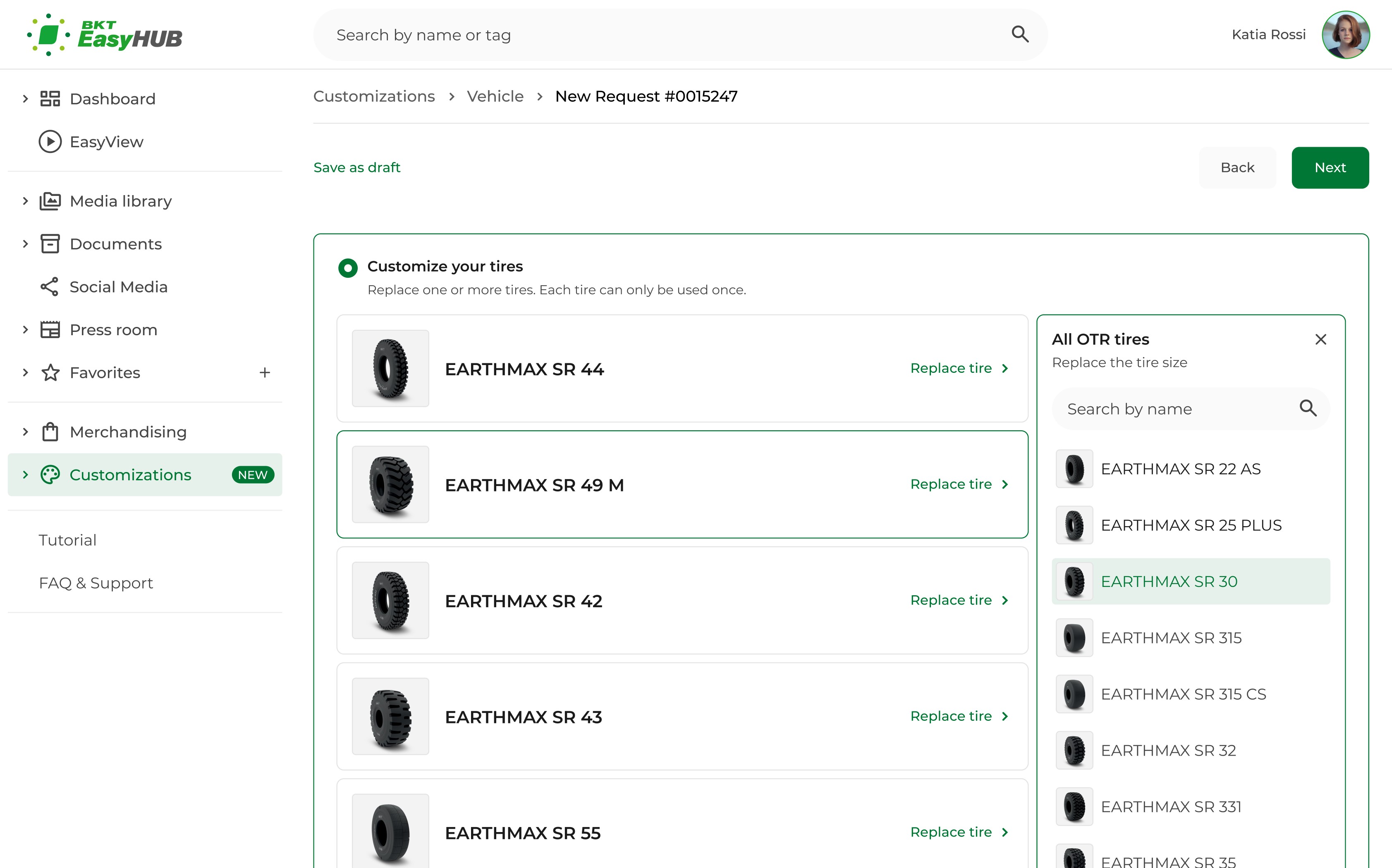Screen dimensions: 1392x868
Task: Click the Social Media share icon
Action: click(50, 286)
